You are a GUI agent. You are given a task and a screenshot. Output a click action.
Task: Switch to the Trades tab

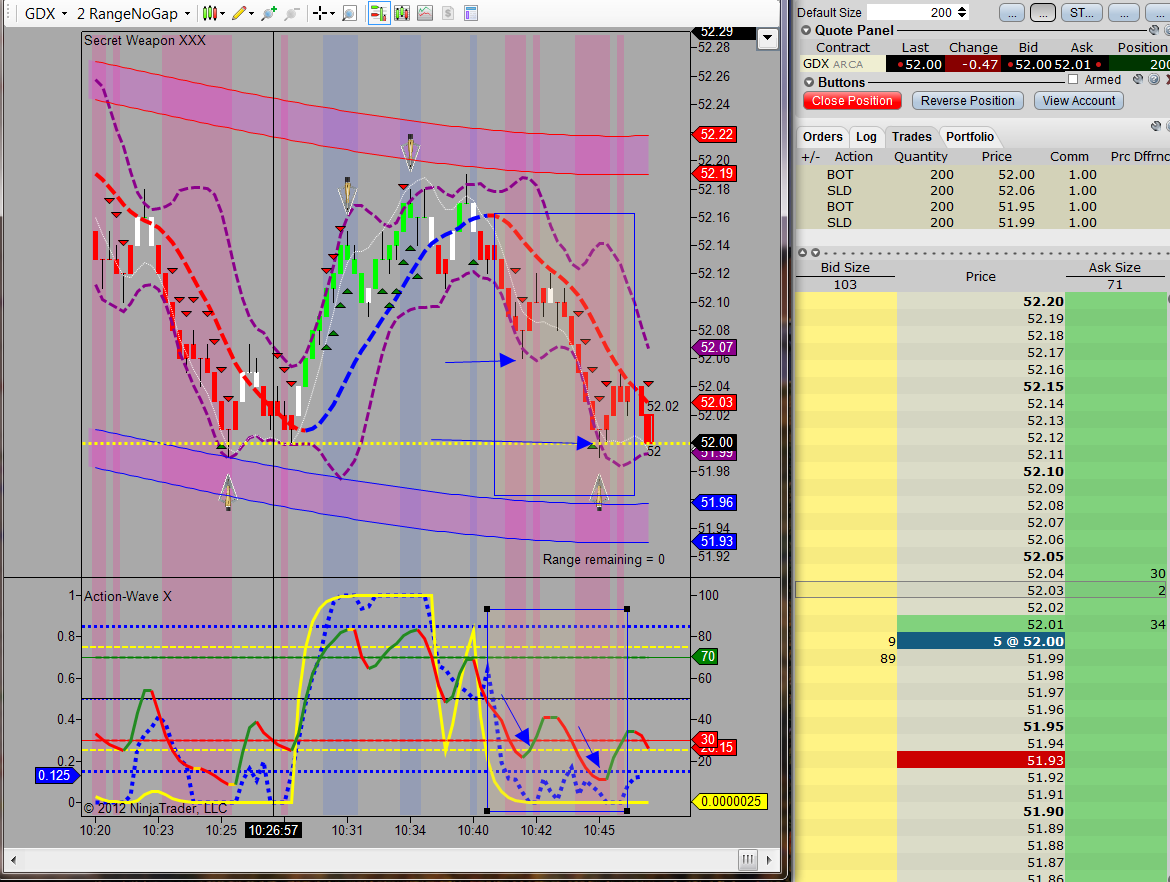click(x=912, y=137)
